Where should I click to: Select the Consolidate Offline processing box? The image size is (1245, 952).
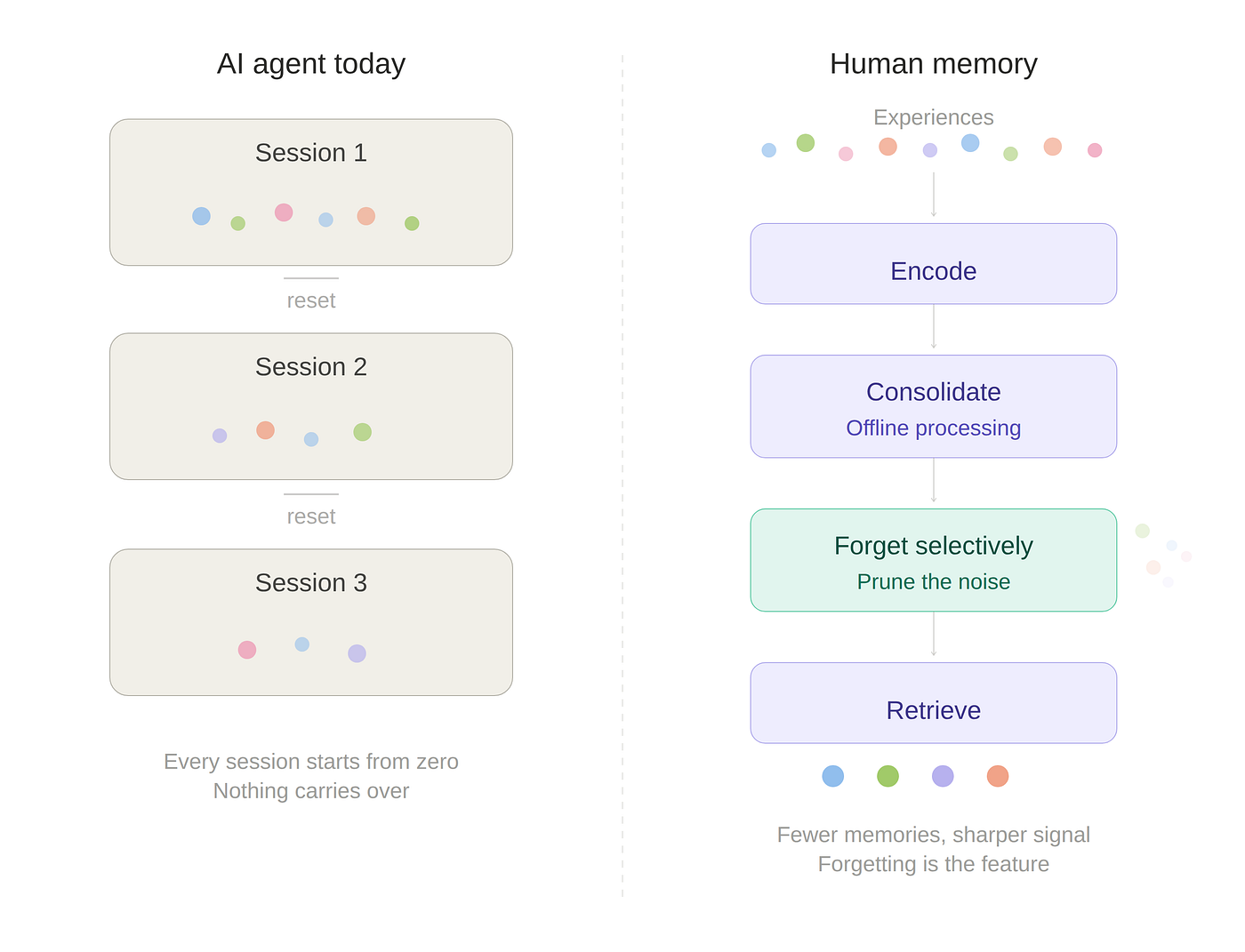pyautogui.click(x=933, y=406)
